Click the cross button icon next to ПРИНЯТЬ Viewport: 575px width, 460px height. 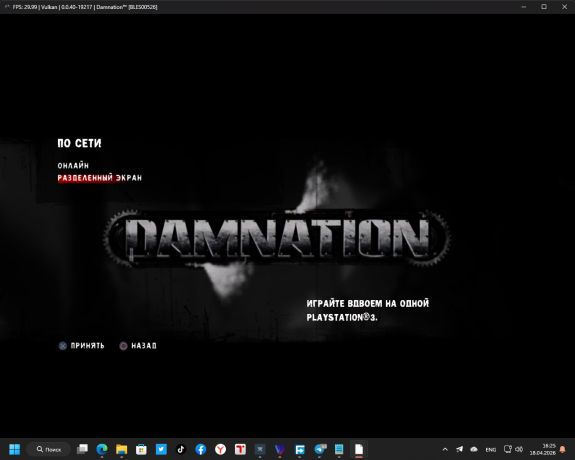63,346
